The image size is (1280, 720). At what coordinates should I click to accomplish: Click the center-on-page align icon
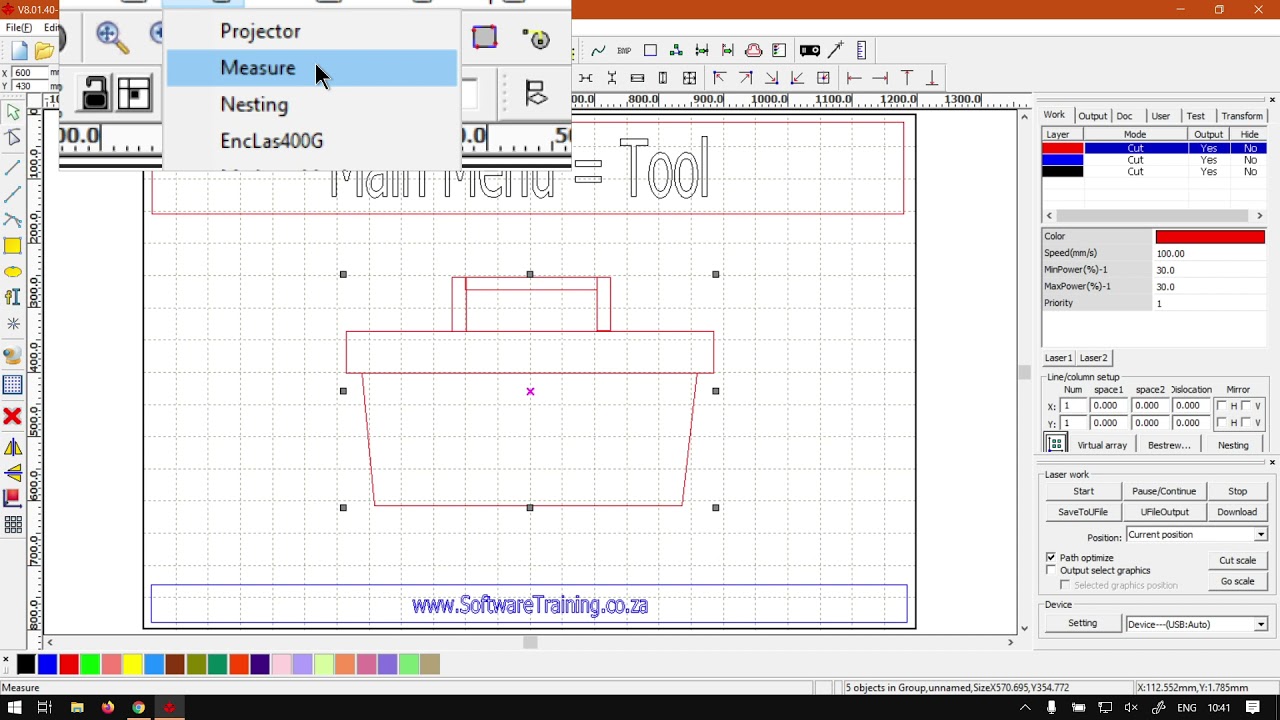pos(823,78)
